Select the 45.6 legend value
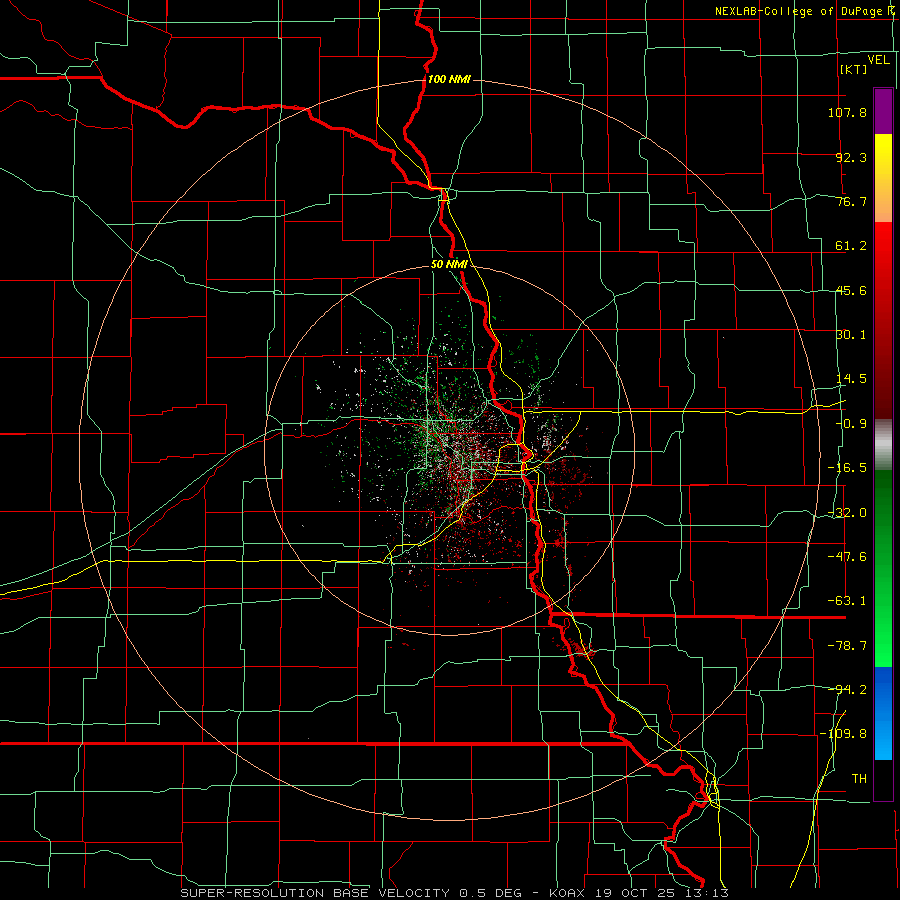 pos(851,290)
